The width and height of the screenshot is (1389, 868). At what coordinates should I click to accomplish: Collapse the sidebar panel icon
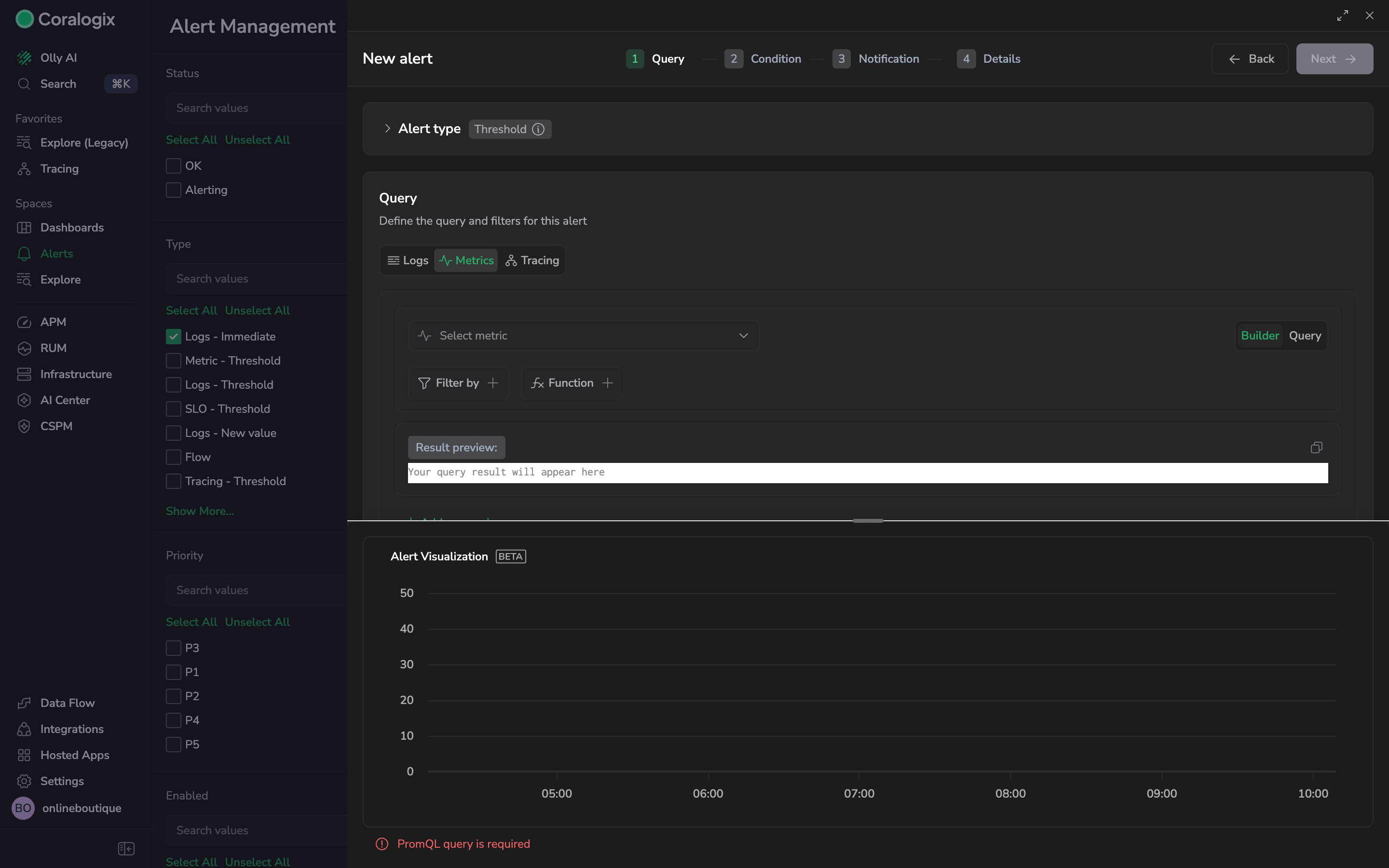point(126,849)
